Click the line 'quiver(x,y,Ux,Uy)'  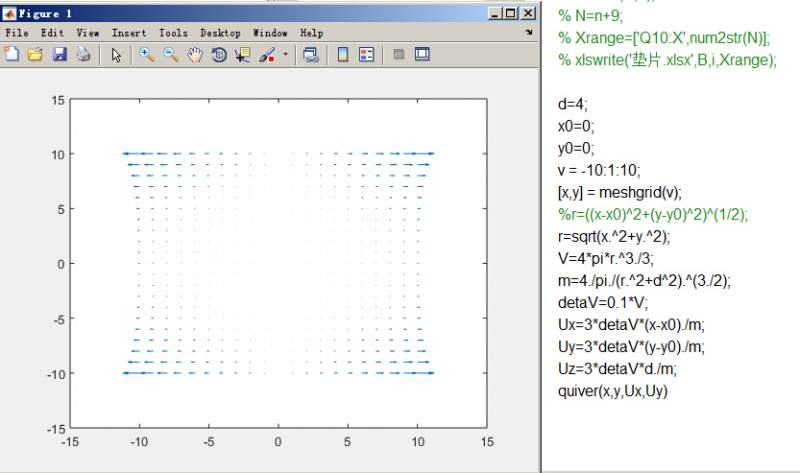(x=613, y=391)
